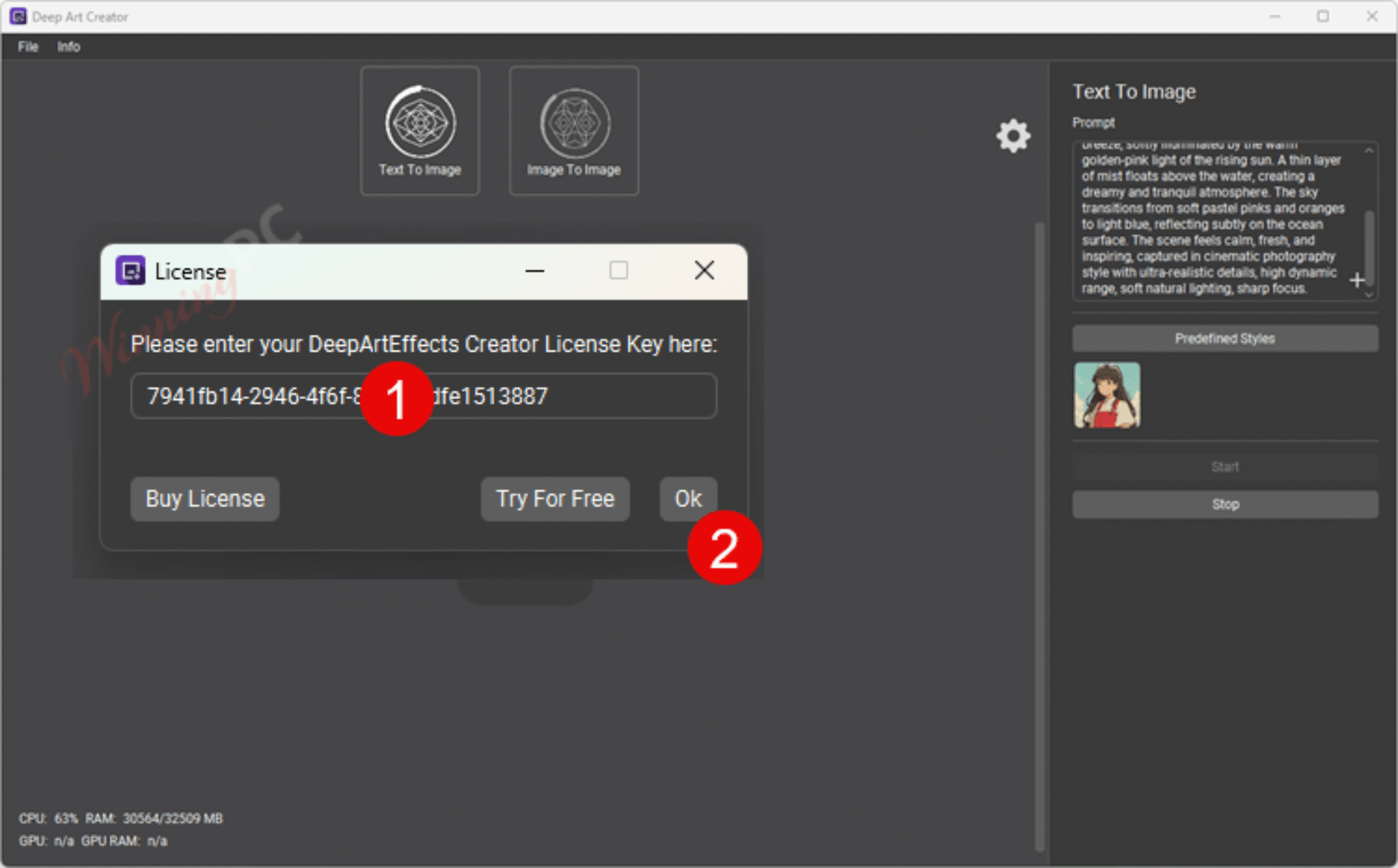Image resolution: width=1398 pixels, height=868 pixels.
Task: Minimize the License dialog
Action: [534, 270]
